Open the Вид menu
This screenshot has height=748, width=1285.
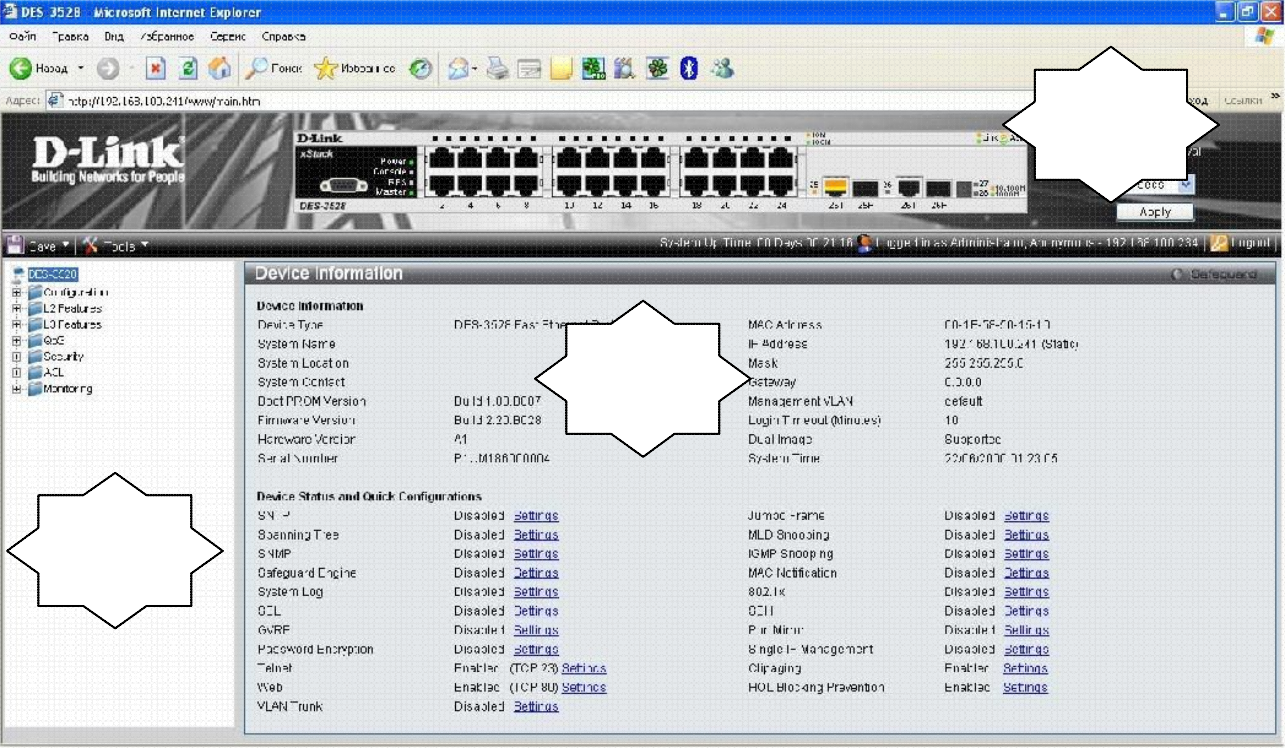[x=114, y=36]
